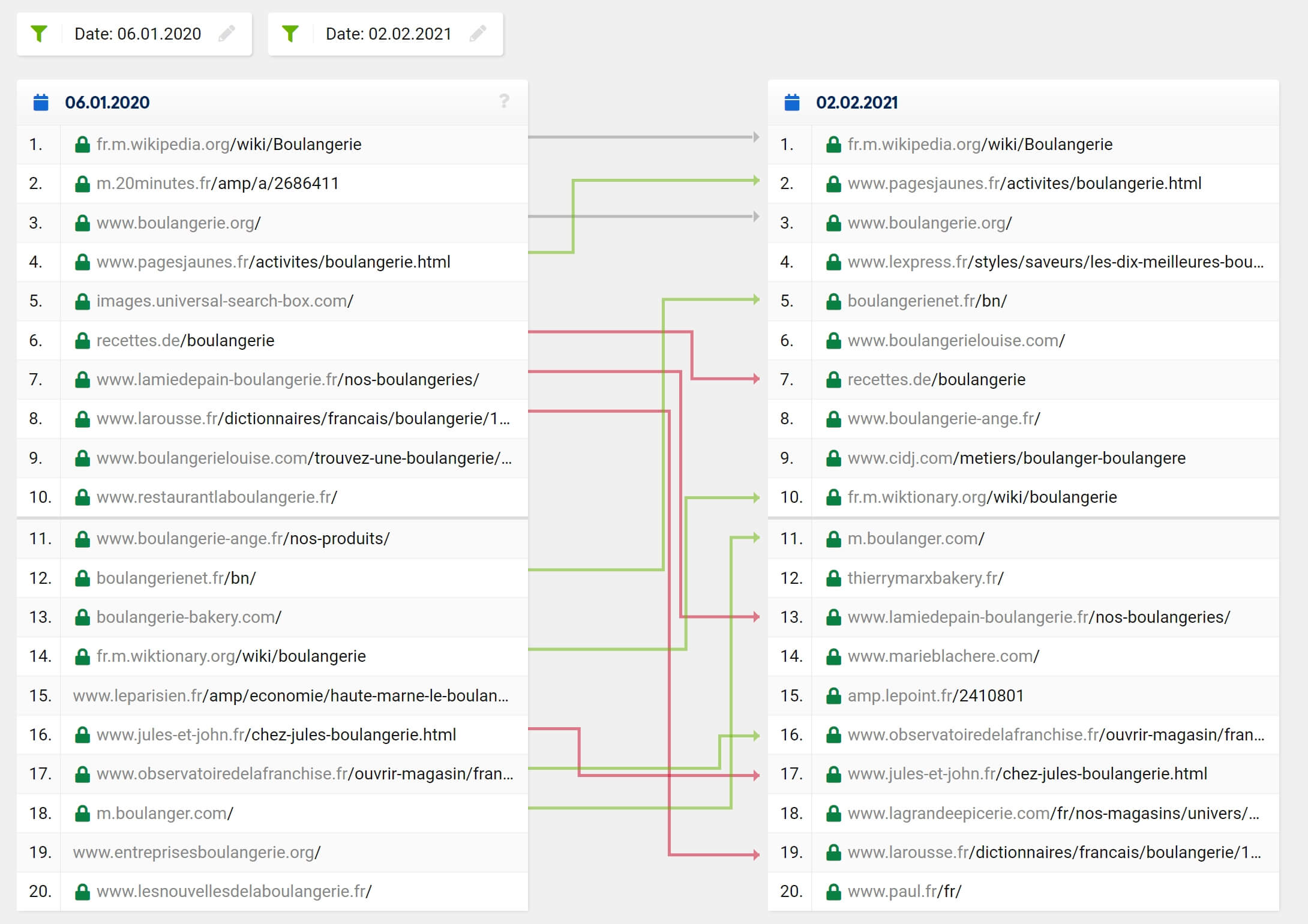Open thierrymarxbakery.fr/ link
The height and width of the screenshot is (924, 1308).
[x=925, y=578]
